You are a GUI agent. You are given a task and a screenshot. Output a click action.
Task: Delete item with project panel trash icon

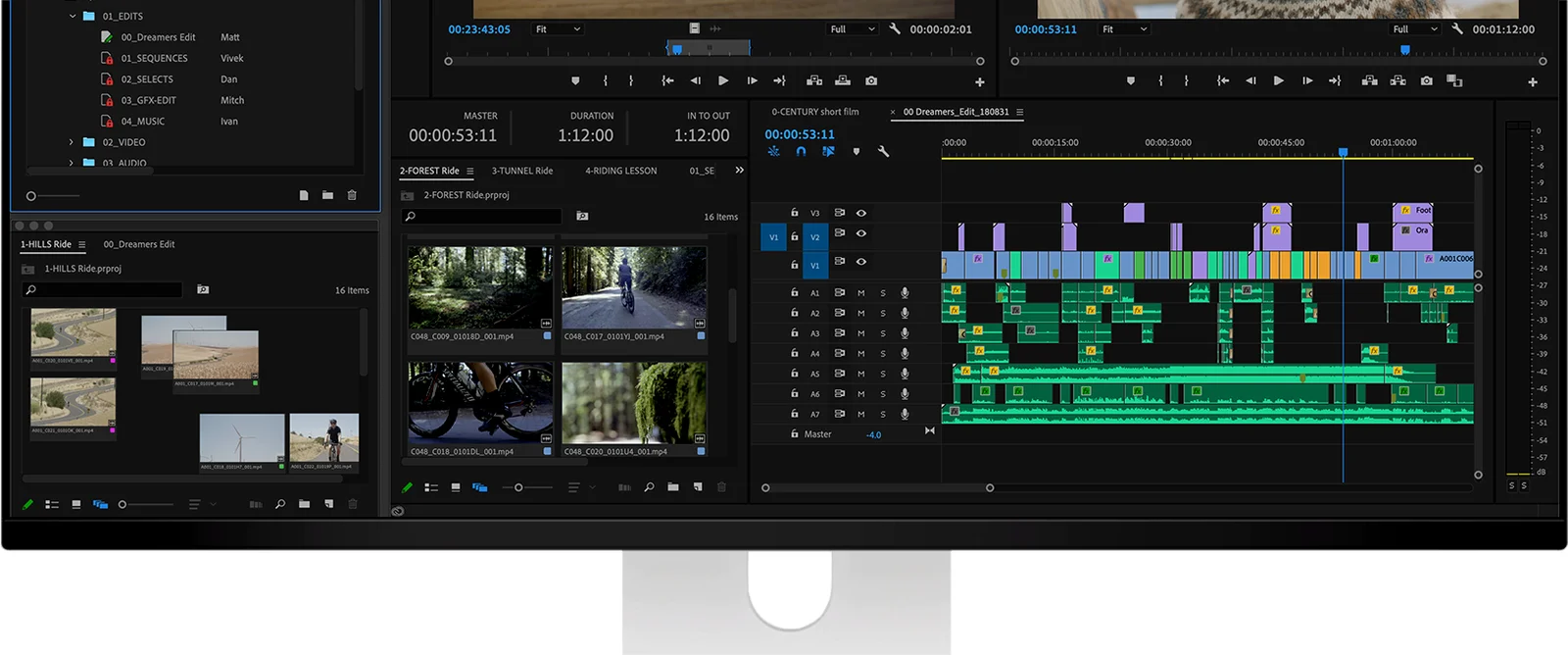(x=352, y=195)
